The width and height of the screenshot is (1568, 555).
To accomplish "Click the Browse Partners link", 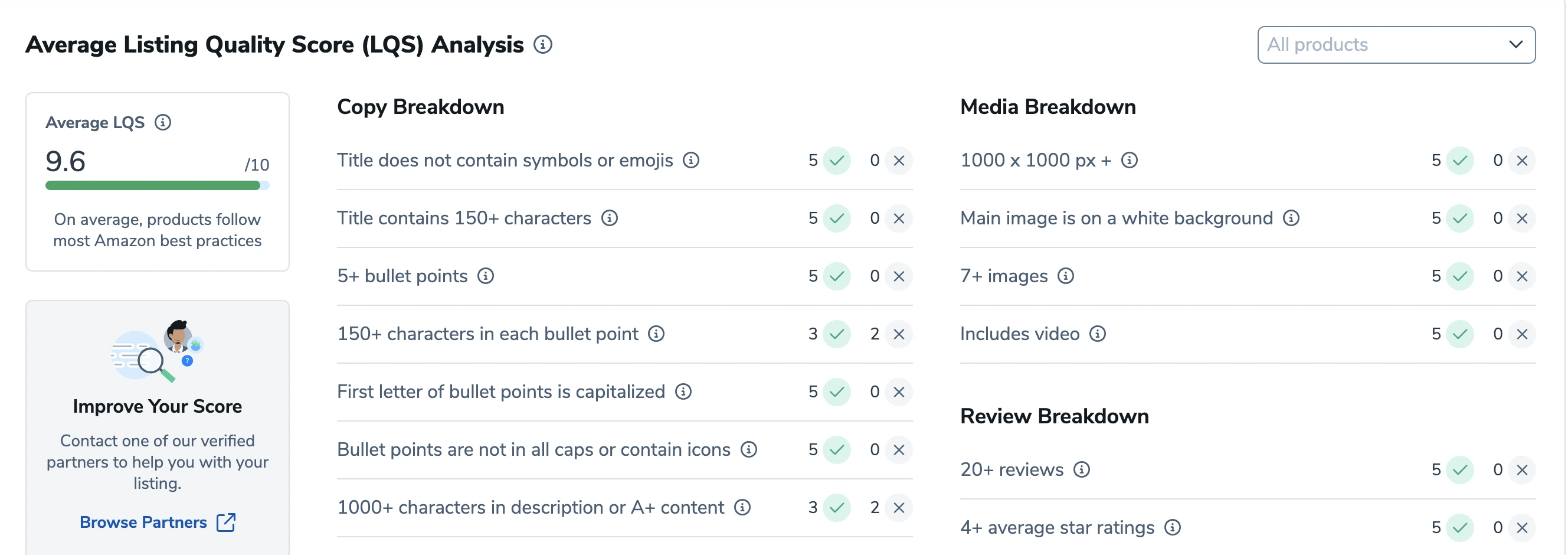I will 143,522.
